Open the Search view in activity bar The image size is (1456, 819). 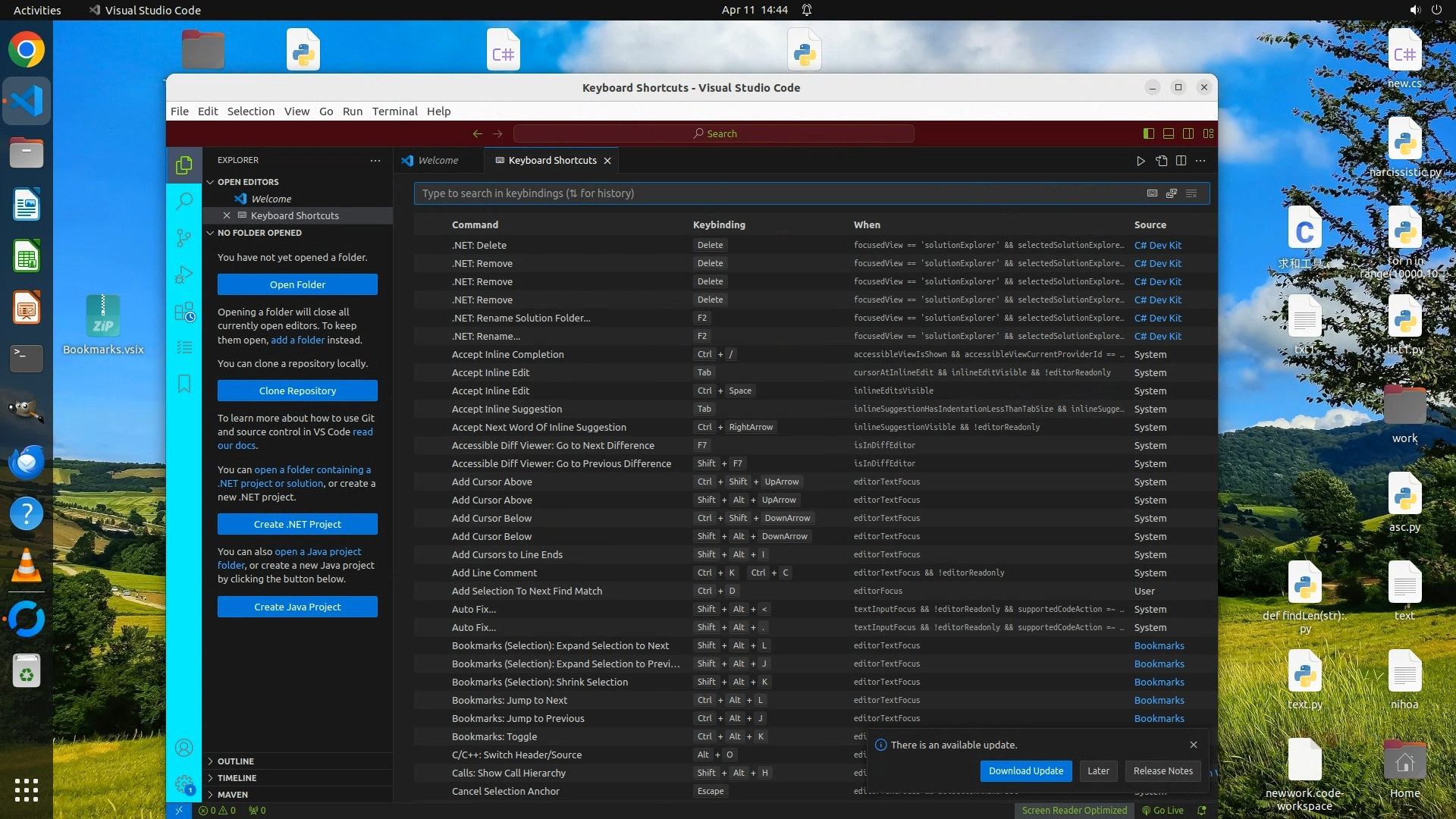point(184,201)
